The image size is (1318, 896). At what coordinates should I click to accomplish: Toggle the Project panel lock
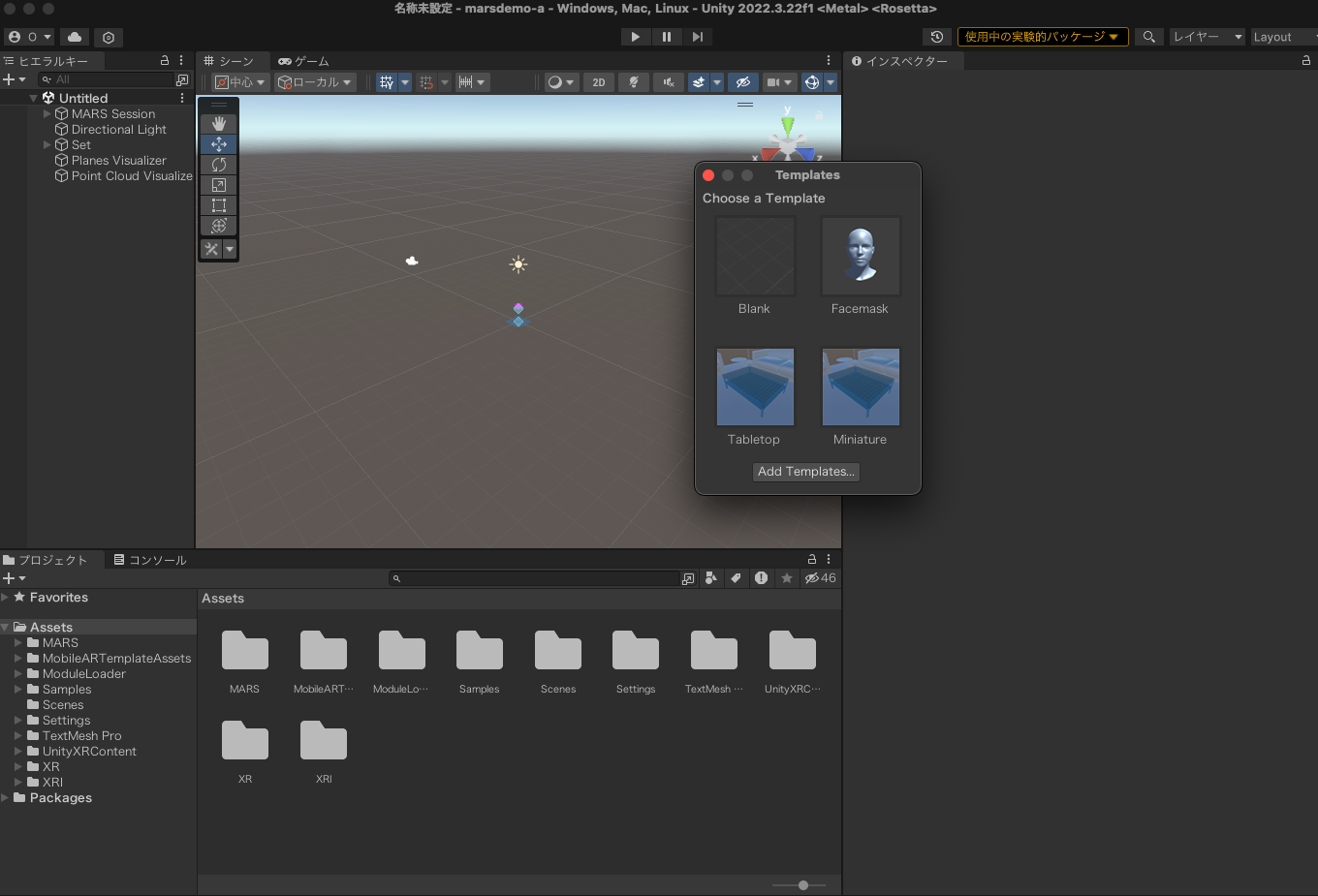[x=812, y=560]
